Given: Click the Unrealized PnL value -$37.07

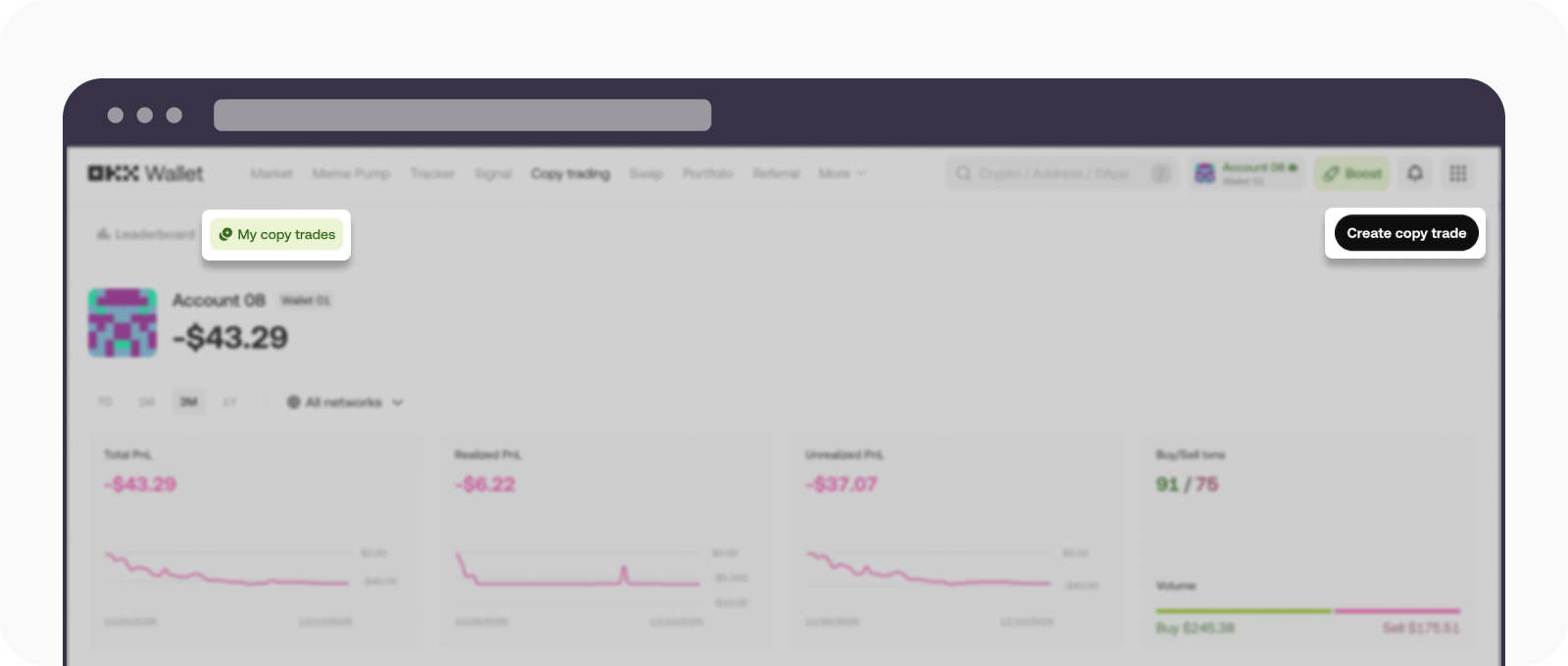Looking at the screenshot, I should click(841, 484).
